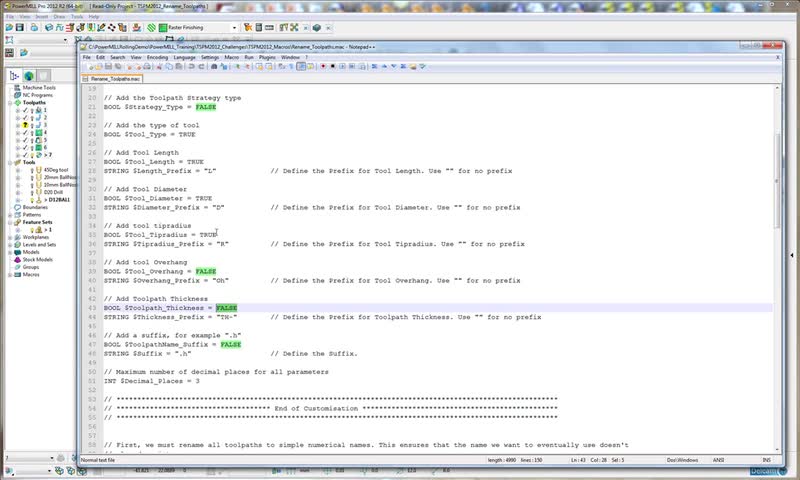Open Notepad++ Encoding menu
Screen dimensions: 800x480
coord(157,57)
